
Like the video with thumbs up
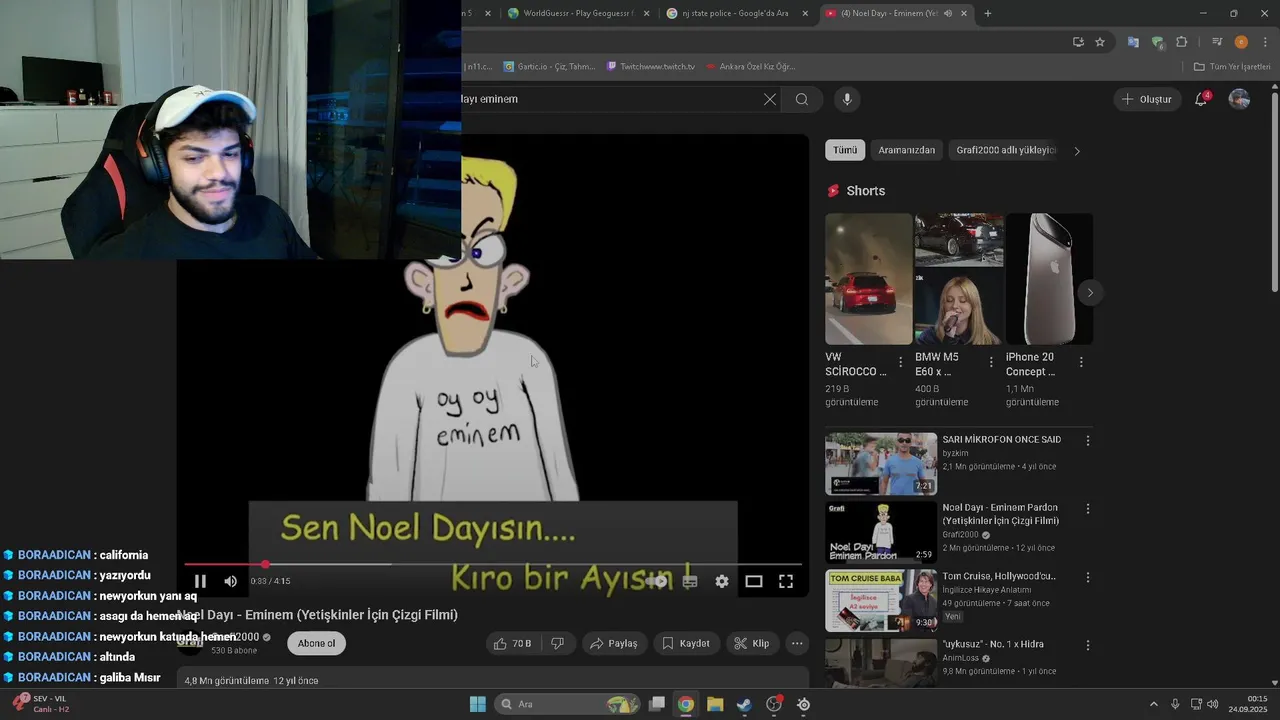[512, 643]
